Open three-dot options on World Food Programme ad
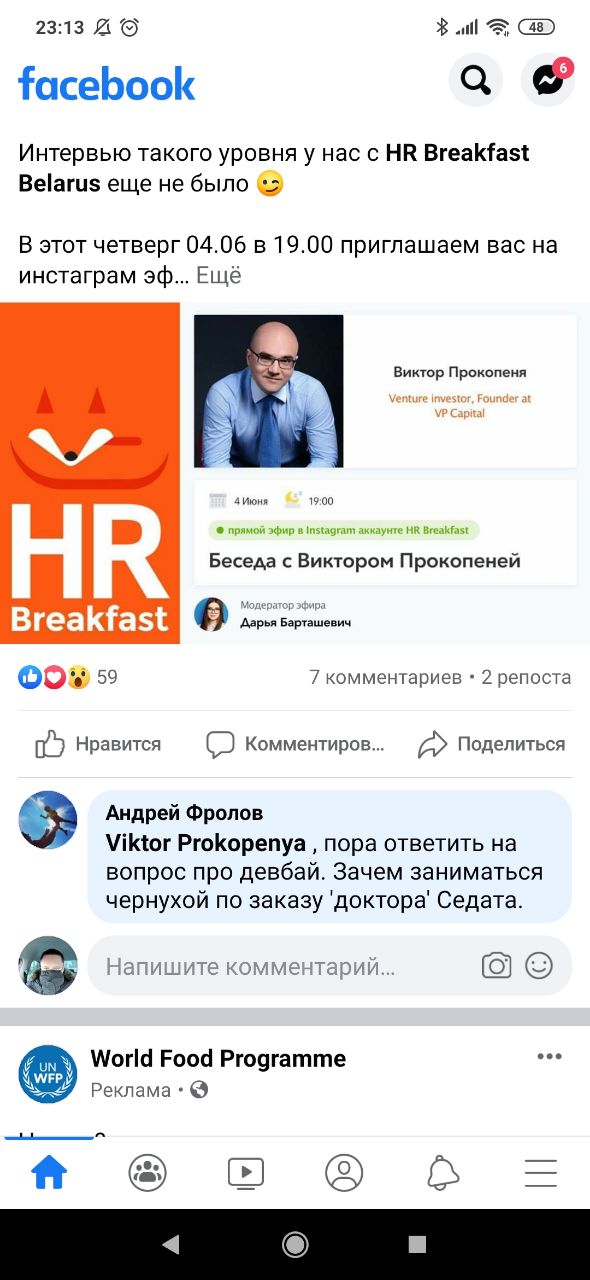This screenshot has height=1280, width=590. tap(549, 1056)
